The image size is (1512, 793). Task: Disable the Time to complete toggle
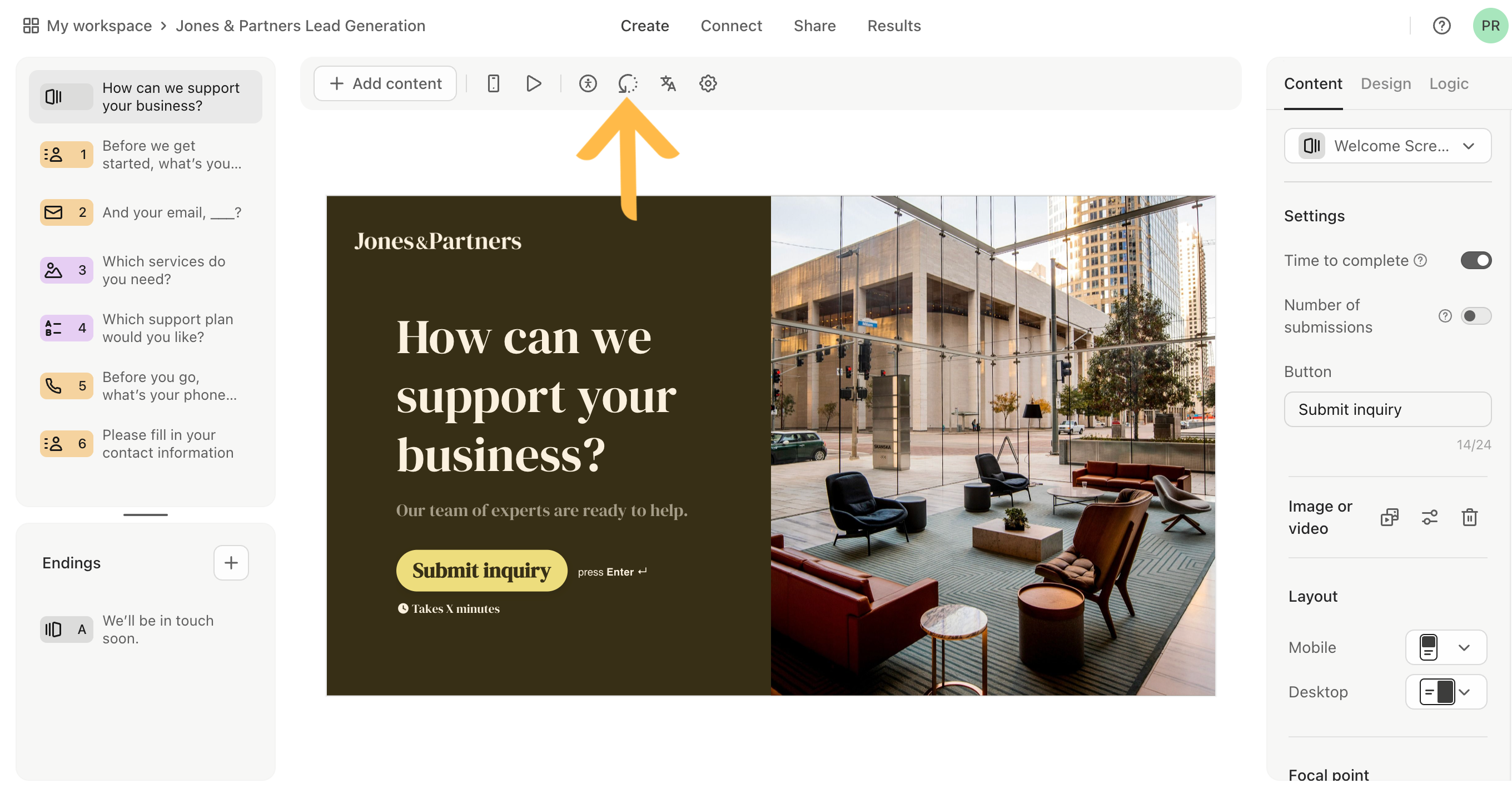[1476, 260]
